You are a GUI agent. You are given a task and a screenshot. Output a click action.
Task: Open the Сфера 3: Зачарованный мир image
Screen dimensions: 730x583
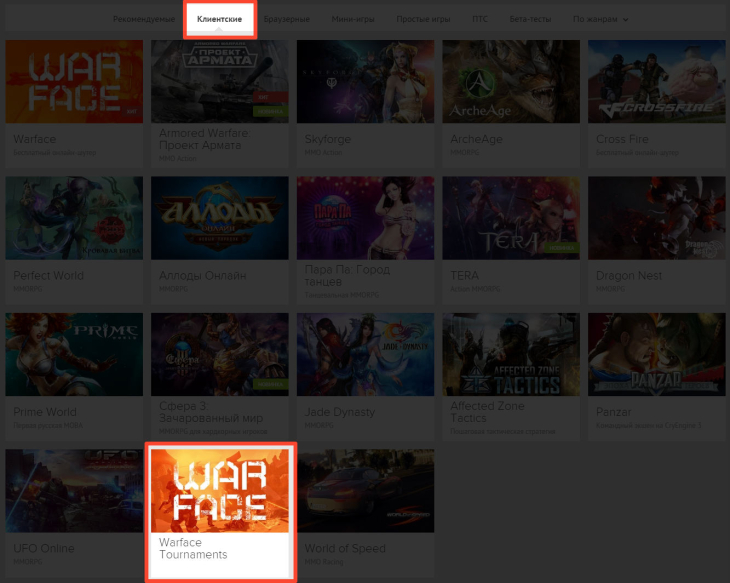point(220,354)
